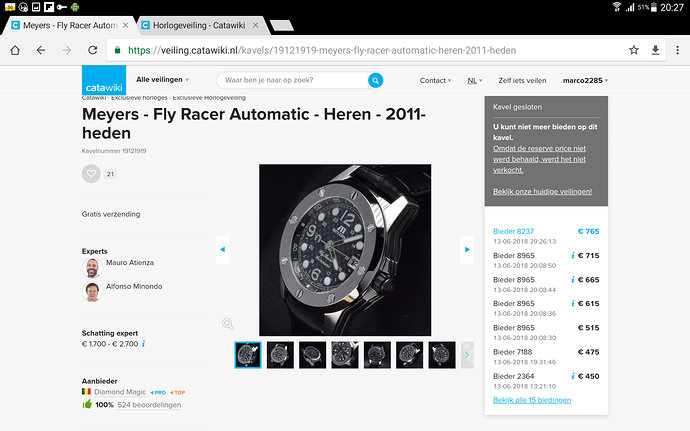Image resolution: width=690 pixels, height=431 pixels.
Task: Bookmark the page with the star icon
Action: coord(634,50)
